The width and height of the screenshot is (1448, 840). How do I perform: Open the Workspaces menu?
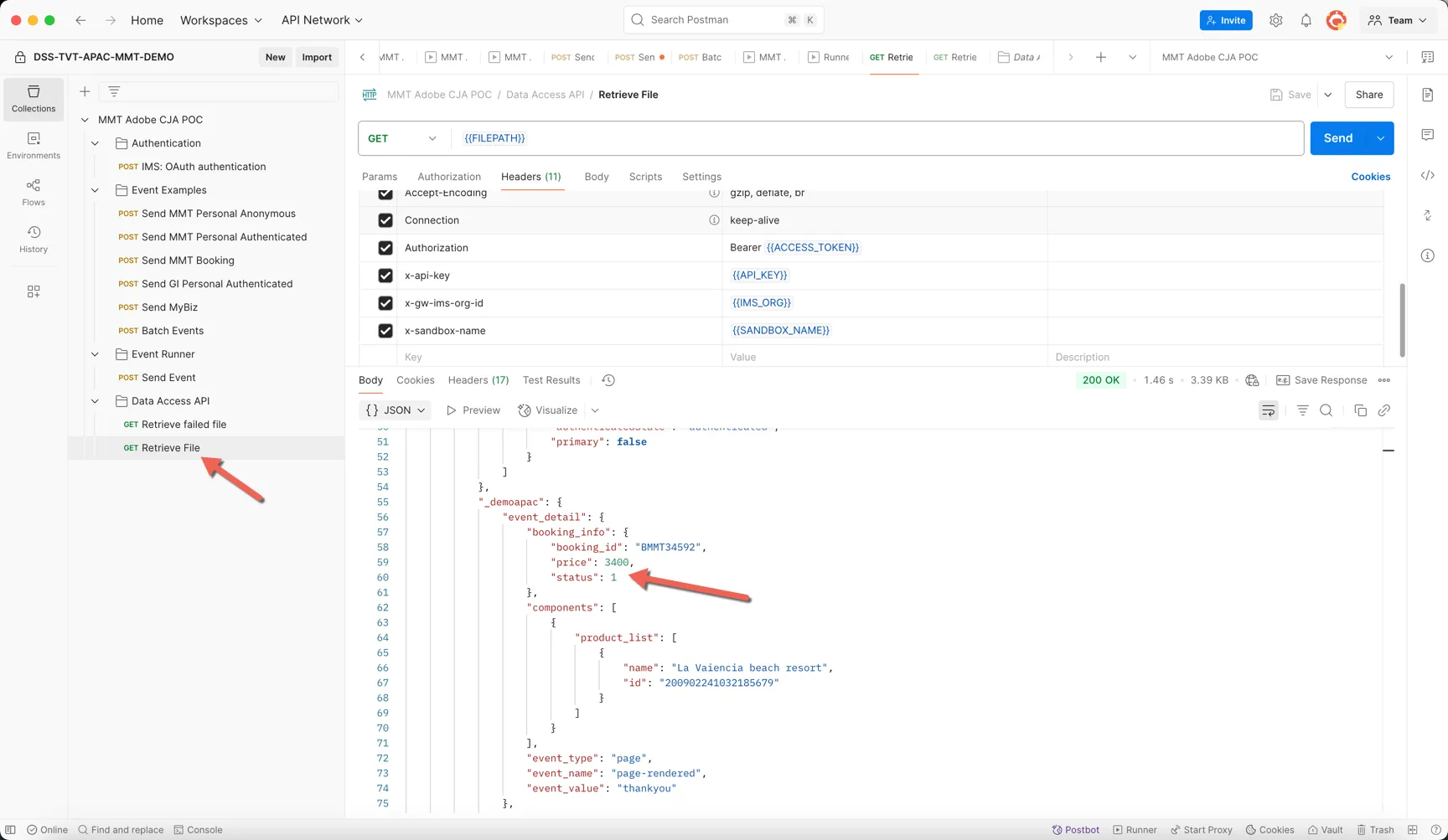click(221, 20)
